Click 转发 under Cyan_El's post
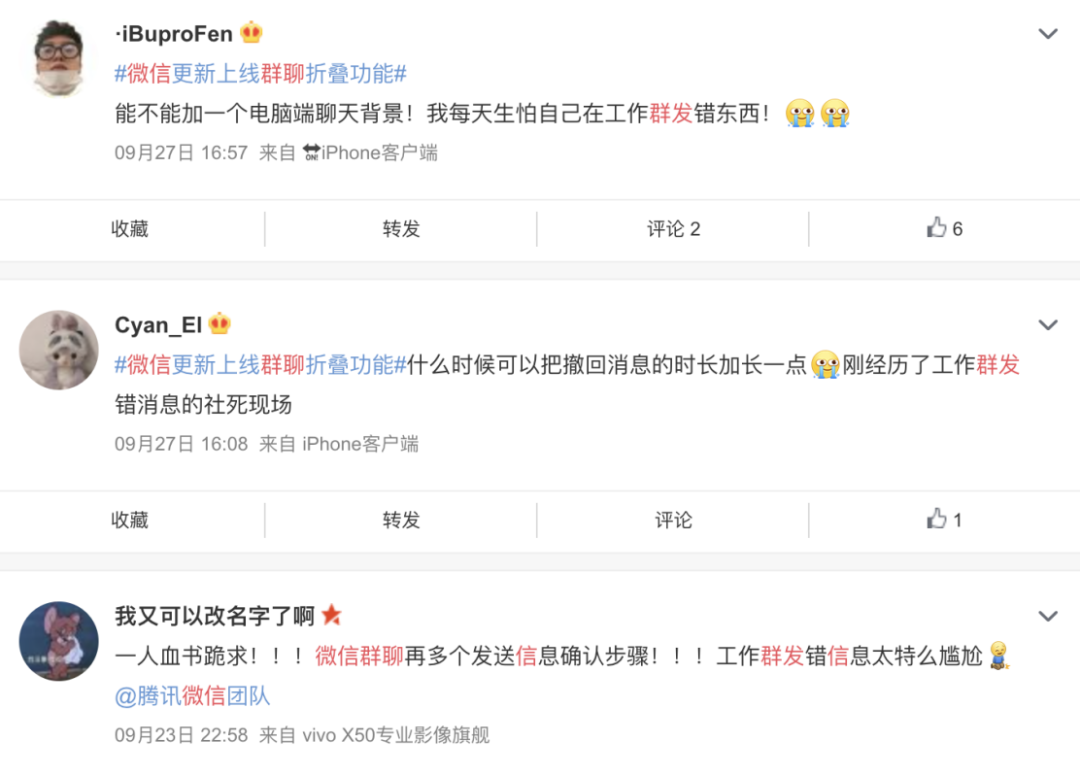 point(402,520)
